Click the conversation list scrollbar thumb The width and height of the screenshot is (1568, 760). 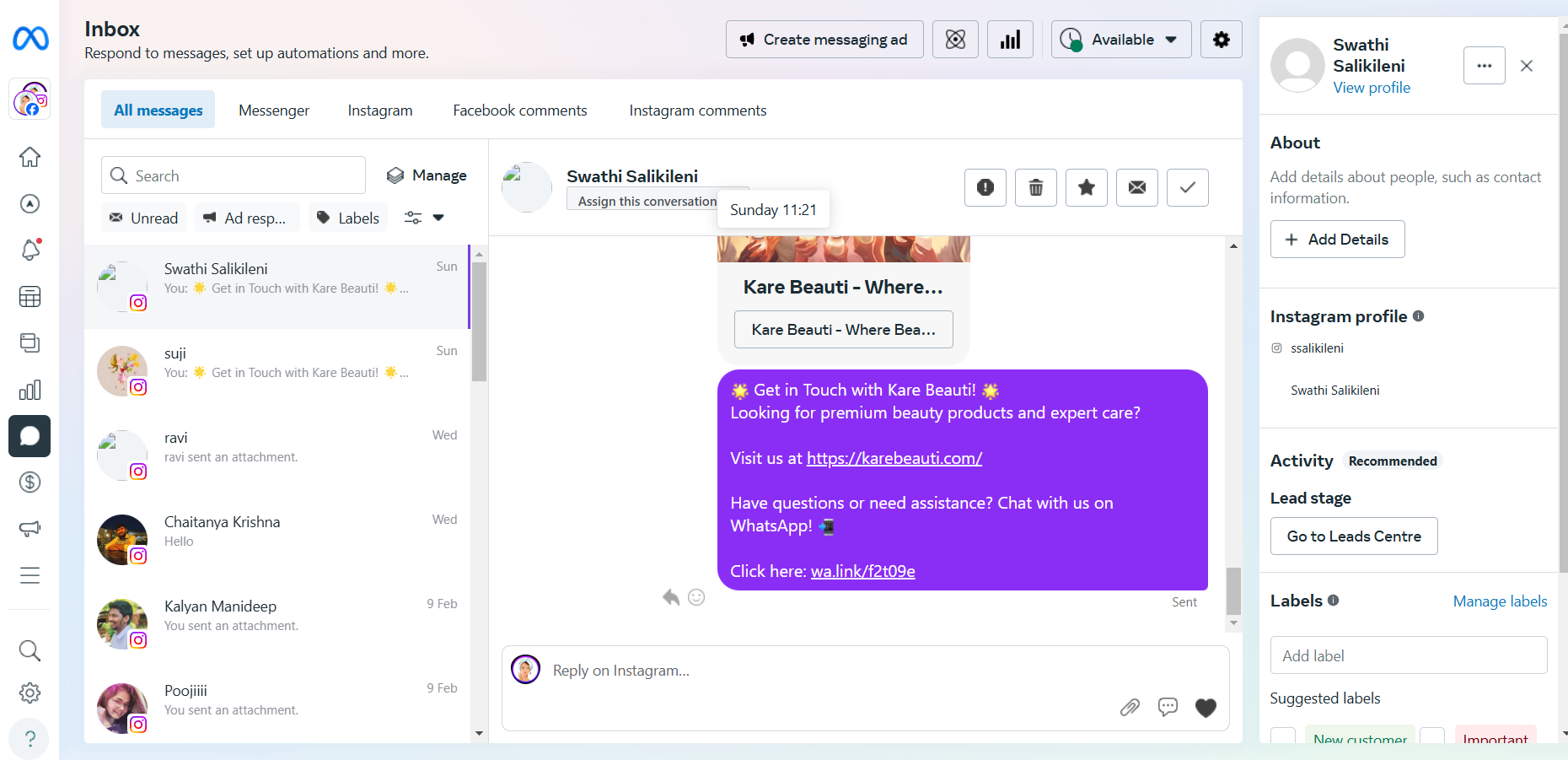479,321
